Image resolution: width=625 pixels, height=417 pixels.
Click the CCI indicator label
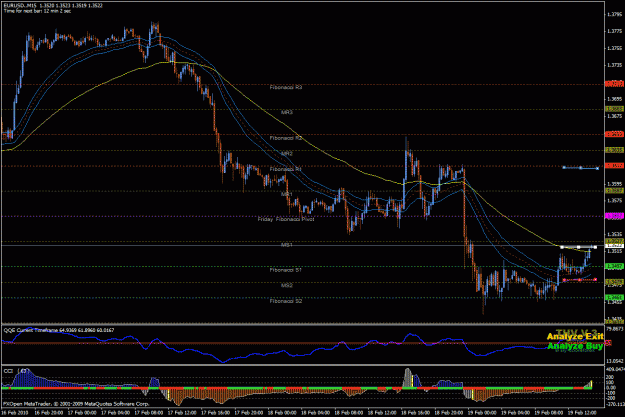[16, 371]
